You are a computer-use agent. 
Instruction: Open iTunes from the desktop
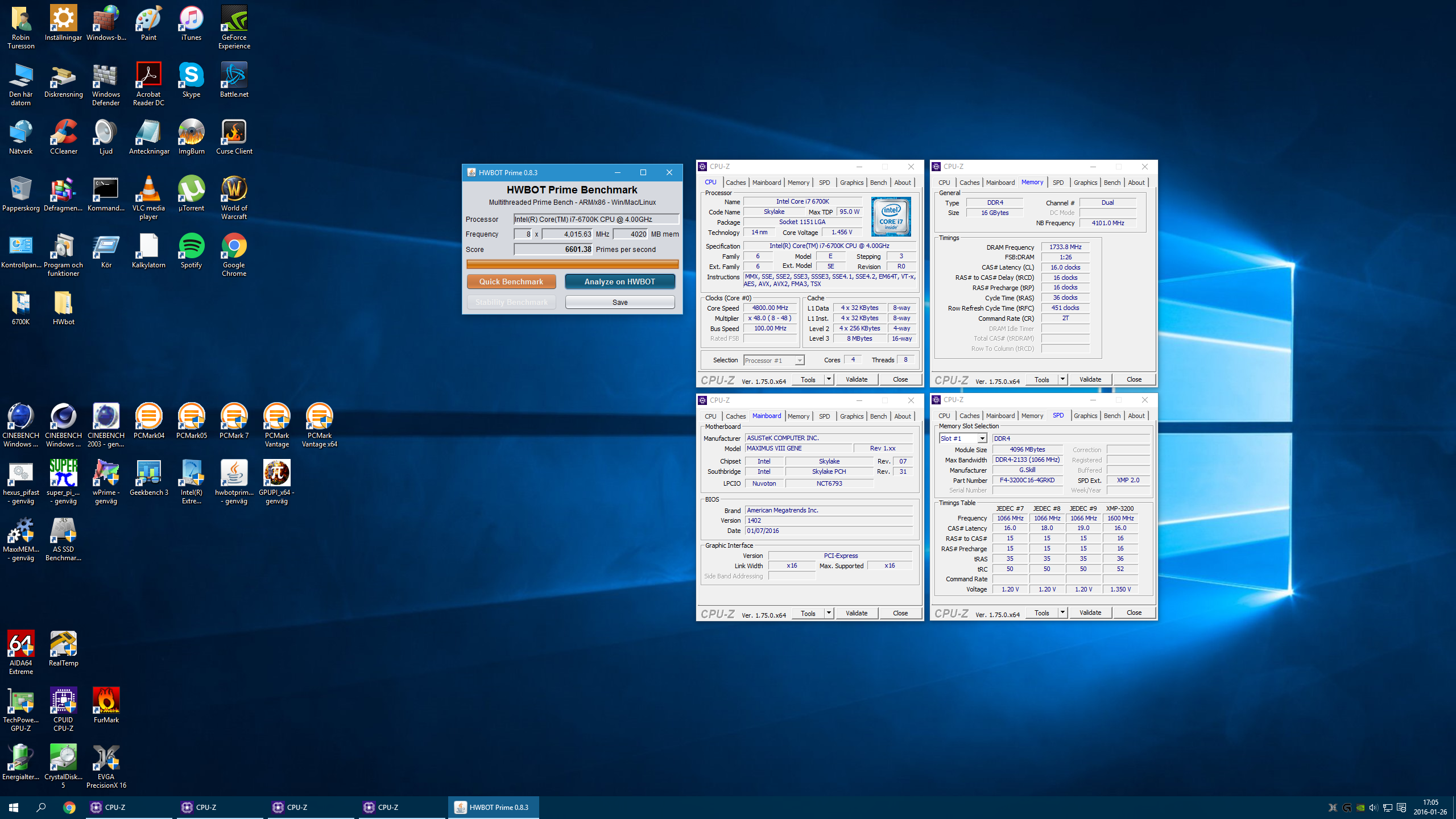tap(191, 23)
